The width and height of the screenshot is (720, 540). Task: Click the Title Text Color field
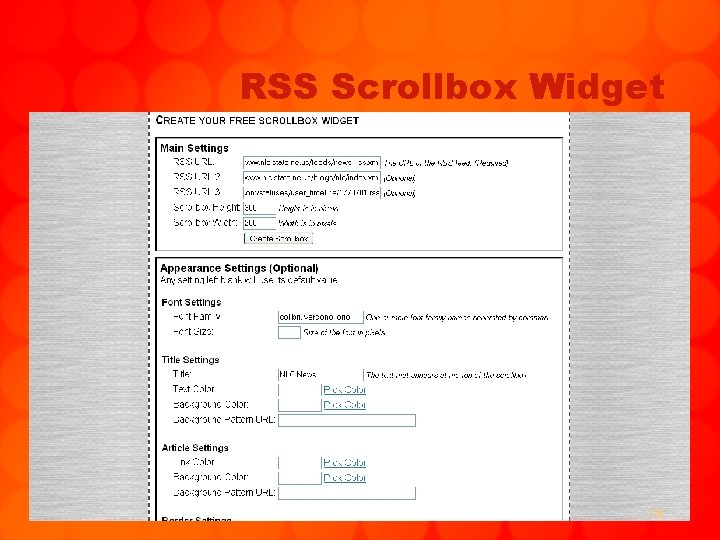click(x=299, y=390)
